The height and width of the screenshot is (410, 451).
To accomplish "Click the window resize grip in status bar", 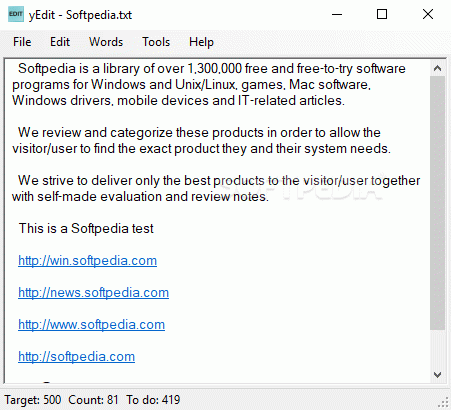I will [443, 403].
